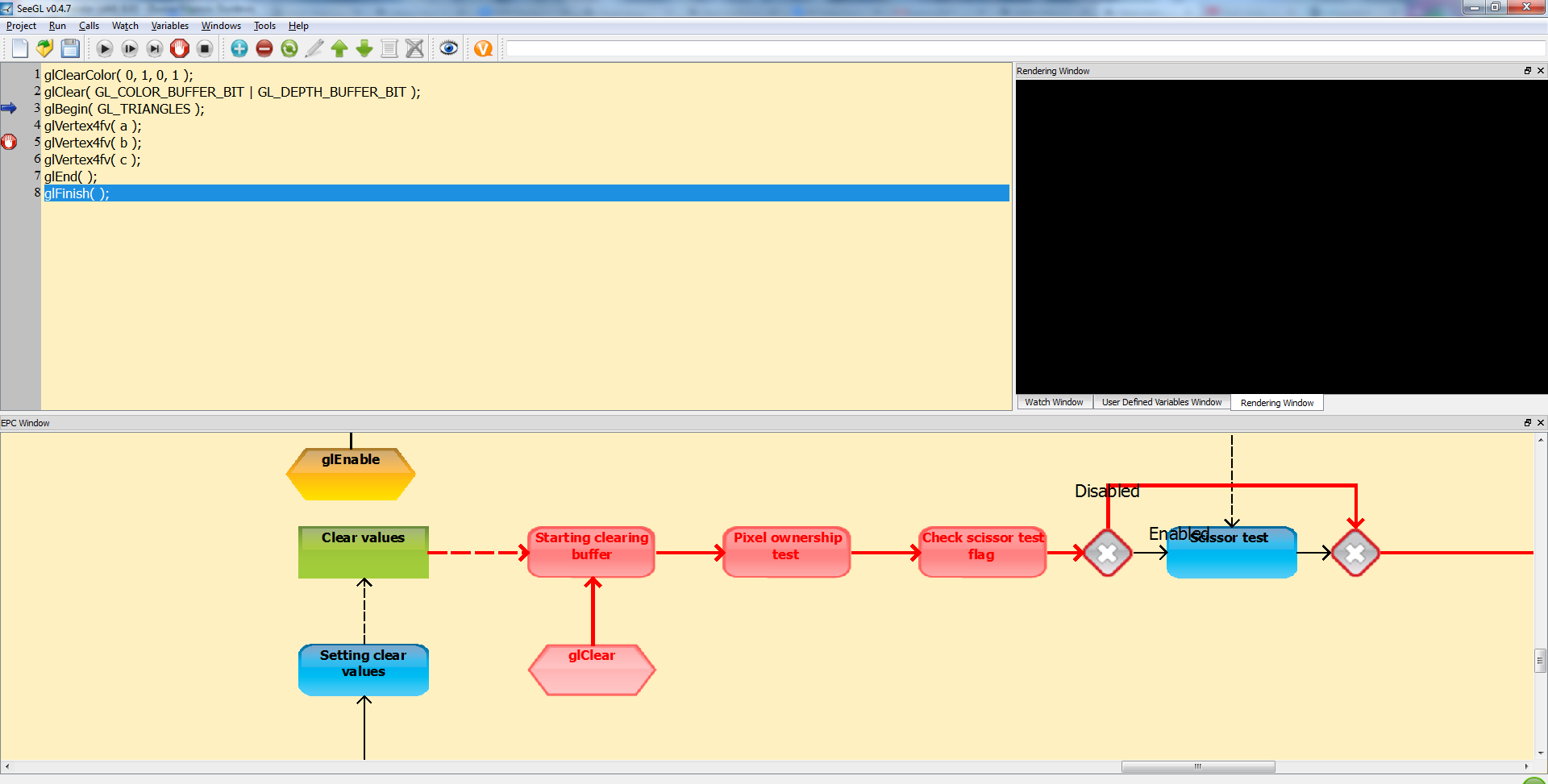
Task: Move call down with green down arrow
Action: tap(364, 48)
